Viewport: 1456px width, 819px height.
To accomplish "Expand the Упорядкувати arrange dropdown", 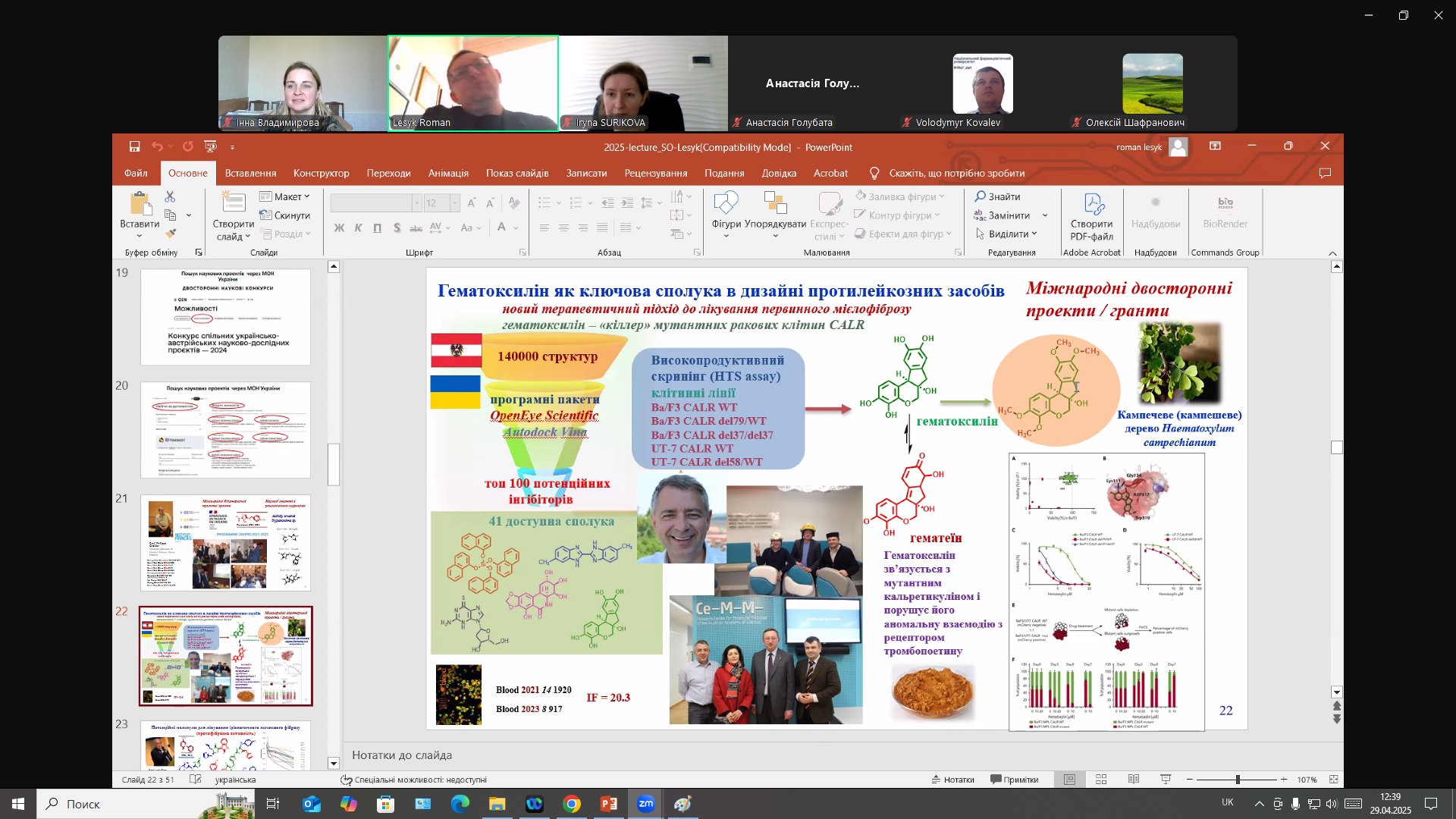I will coord(775,215).
